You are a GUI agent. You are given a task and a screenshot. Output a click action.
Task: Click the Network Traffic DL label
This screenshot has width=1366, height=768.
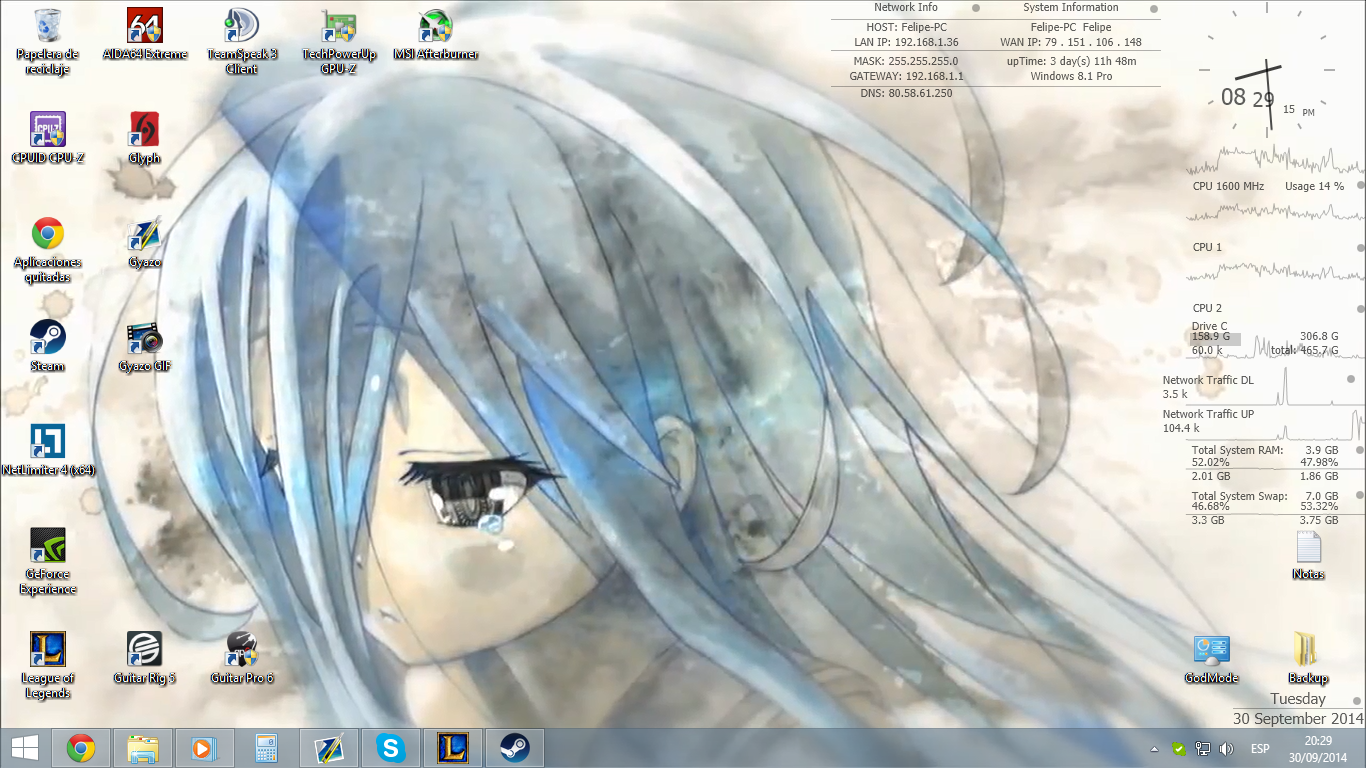click(1208, 381)
